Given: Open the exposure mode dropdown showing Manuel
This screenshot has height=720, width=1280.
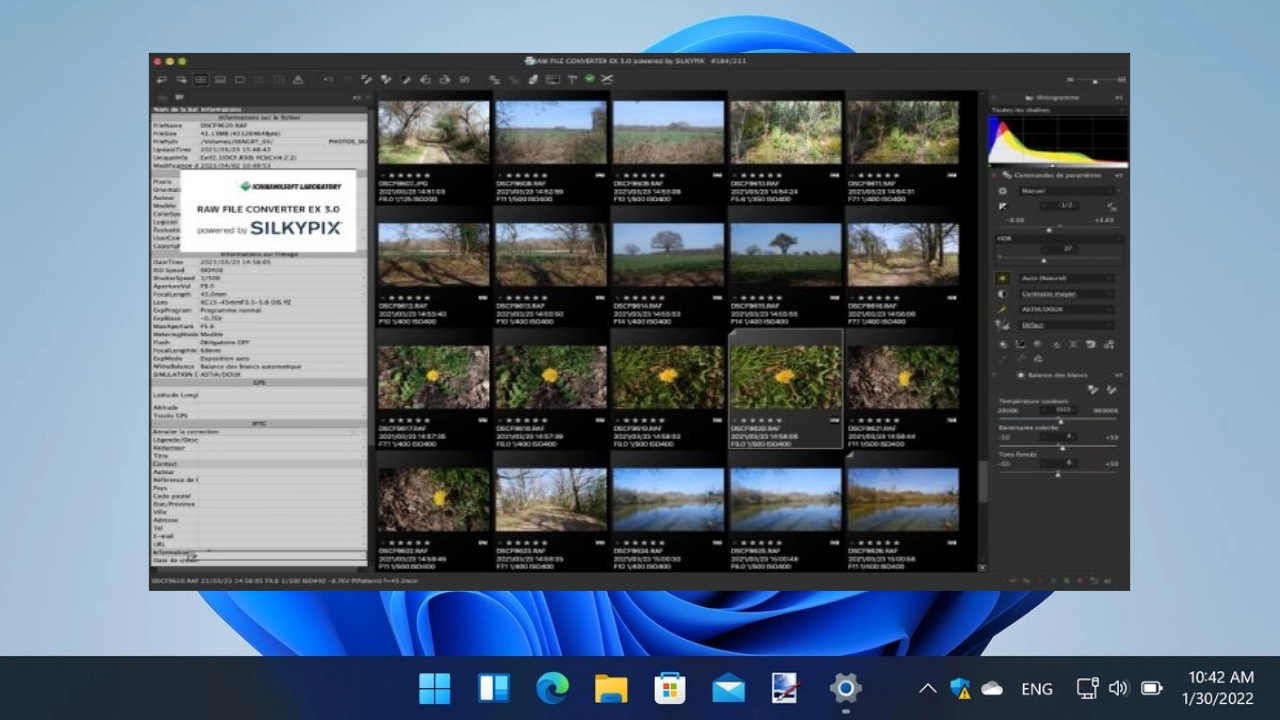Looking at the screenshot, I should click(x=1067, y=191).
